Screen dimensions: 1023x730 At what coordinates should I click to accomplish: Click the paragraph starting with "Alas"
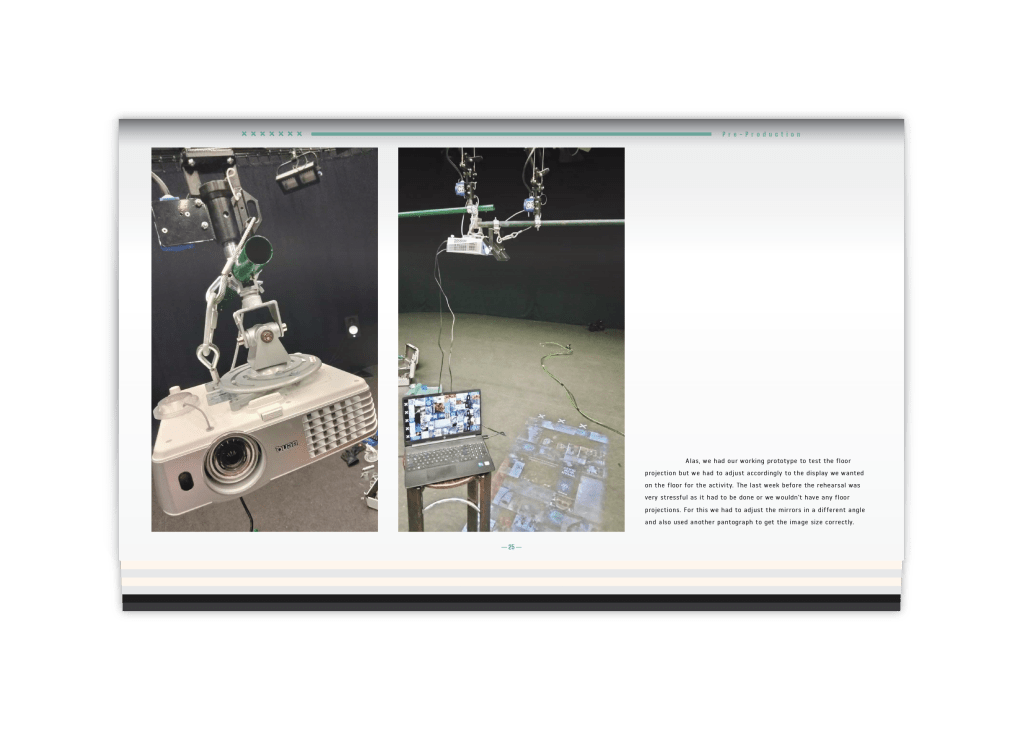[753, 491]
